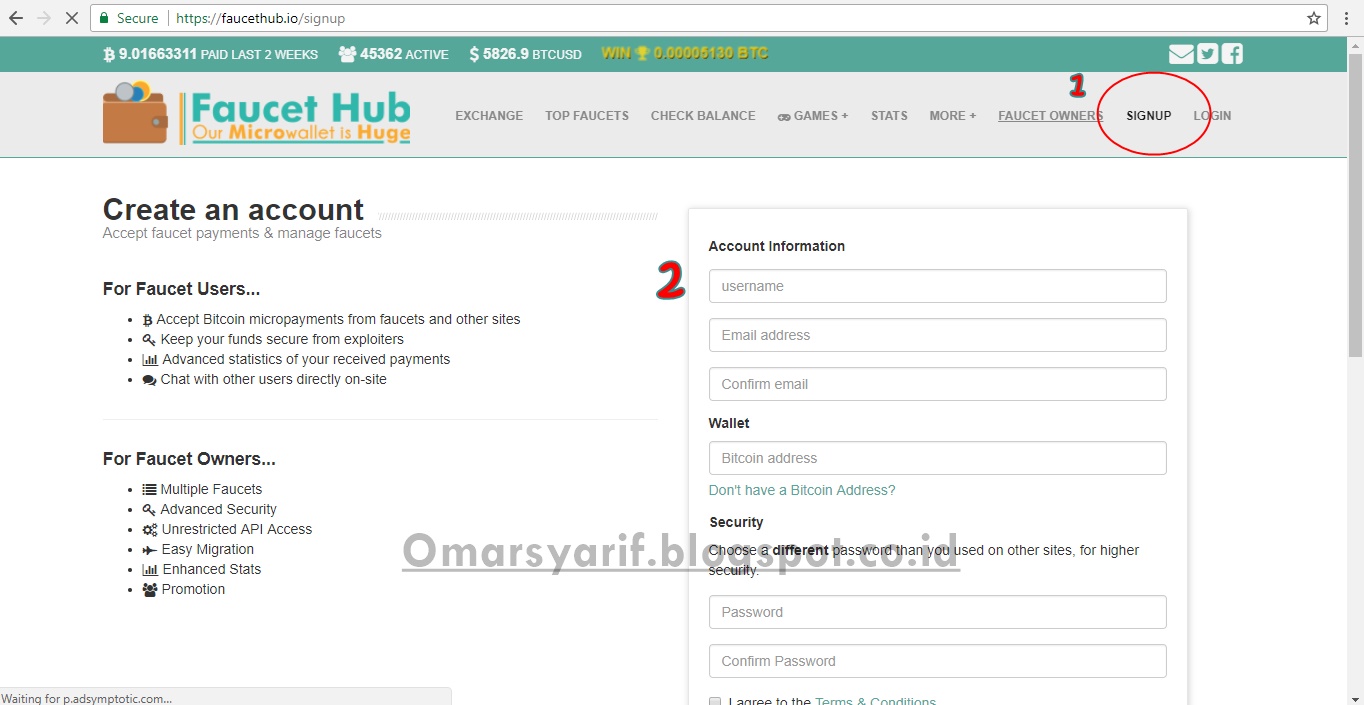Focus the Email address field
This screenshot has height=705, width=1364.
[937, 335]
